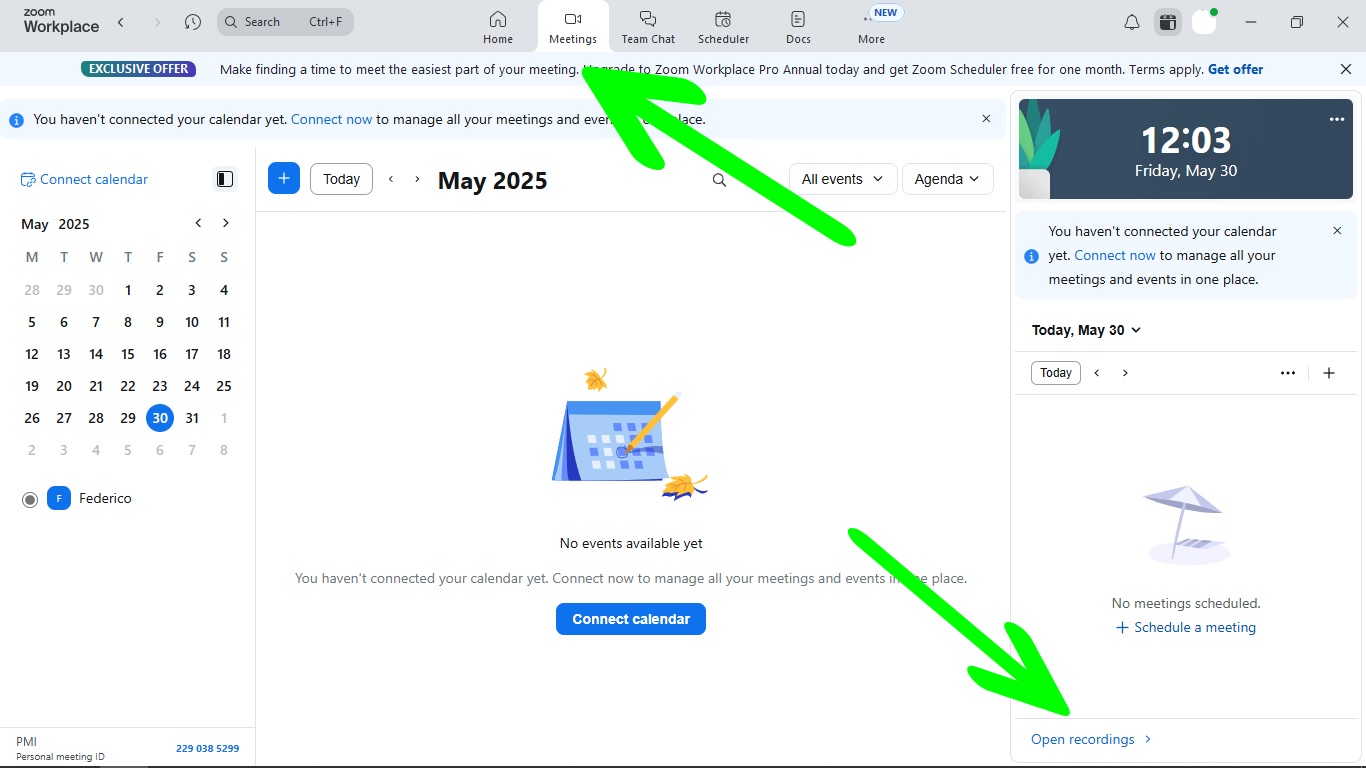Image resolution: width=1366 pixels, height=768 pixels.
Task: Expand the All events dropdown
Action: 842,179
